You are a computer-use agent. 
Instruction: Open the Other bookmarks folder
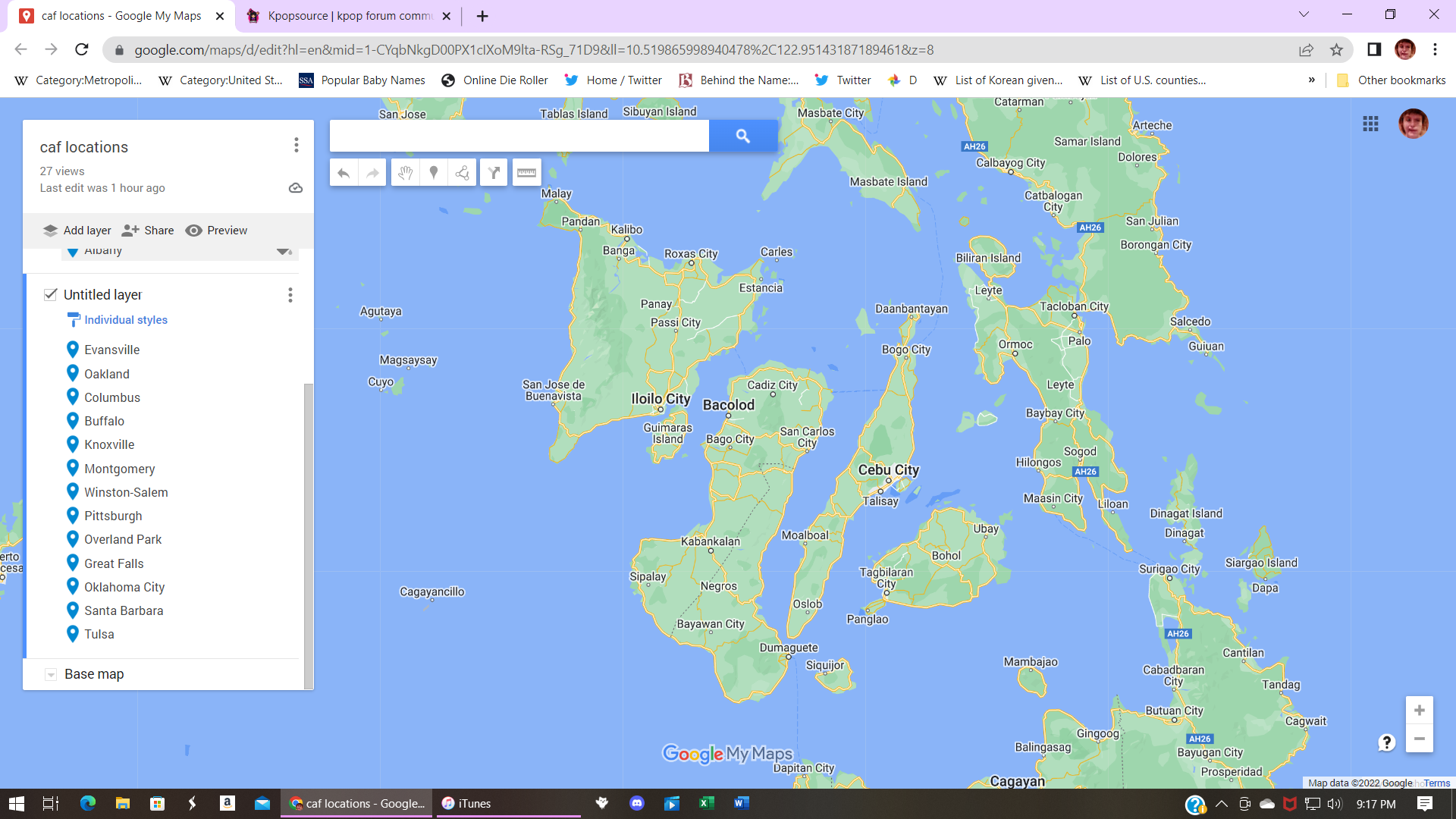tap(1392, 80)
